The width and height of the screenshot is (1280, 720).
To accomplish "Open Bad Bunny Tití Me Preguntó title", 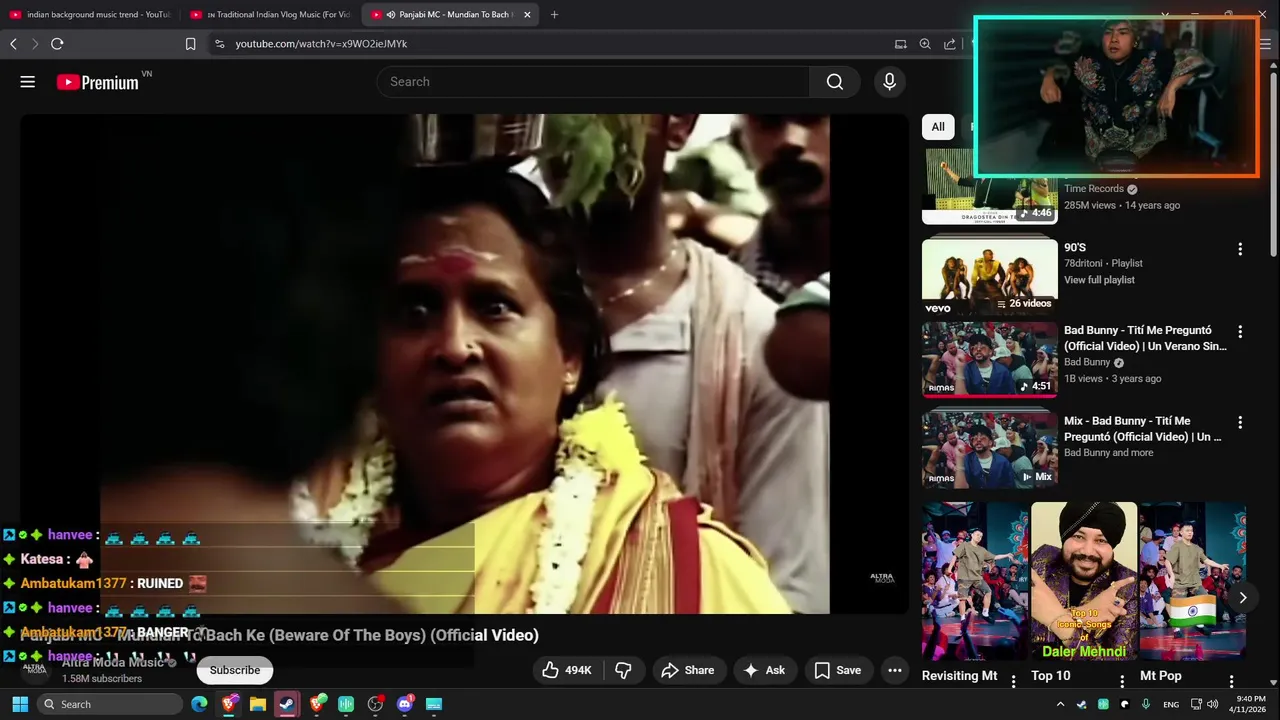I will click(1145, 338).
